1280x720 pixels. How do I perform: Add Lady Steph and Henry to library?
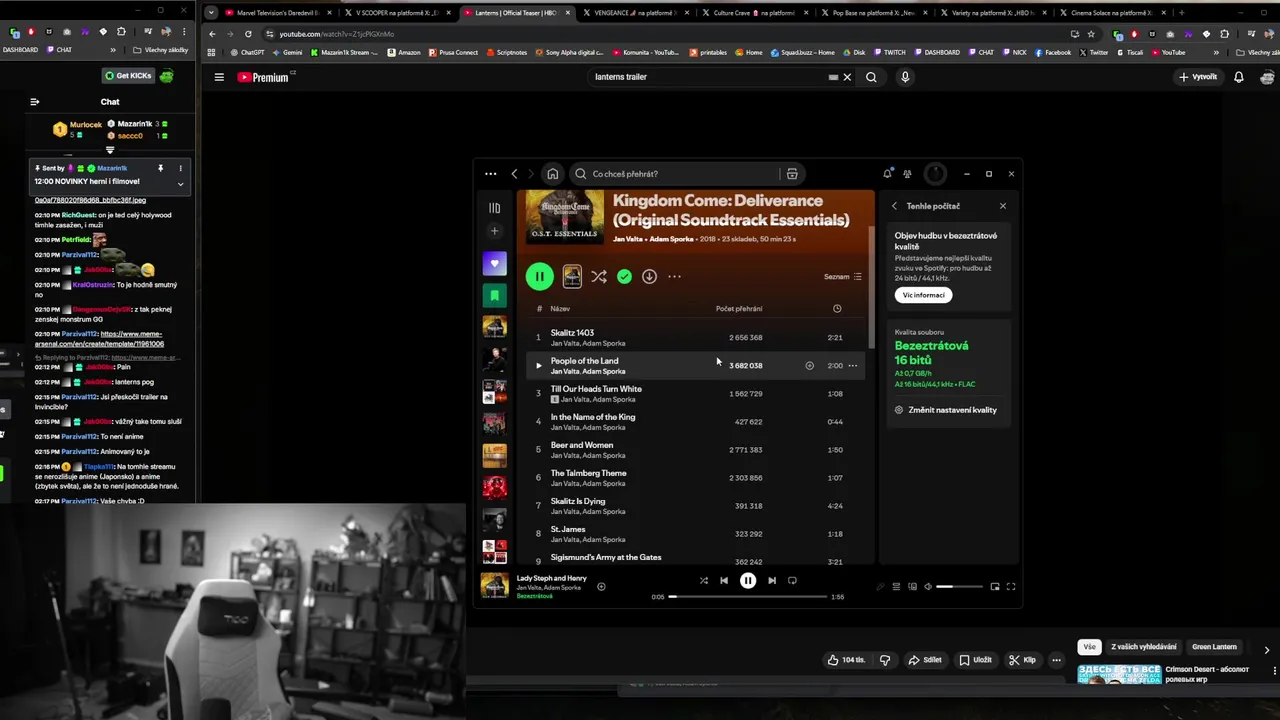601,587
